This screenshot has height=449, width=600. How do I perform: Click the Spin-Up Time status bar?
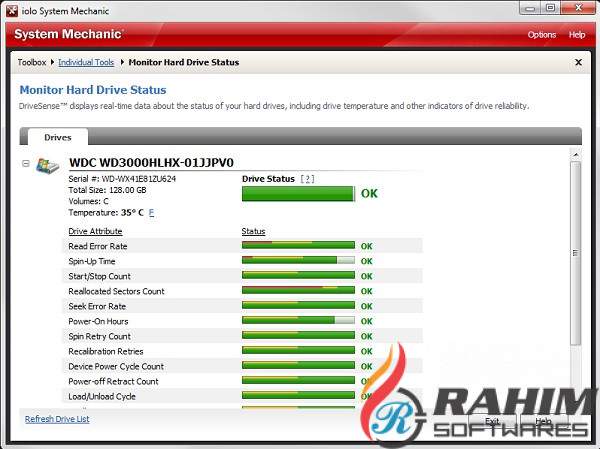(x=297, y=261)
